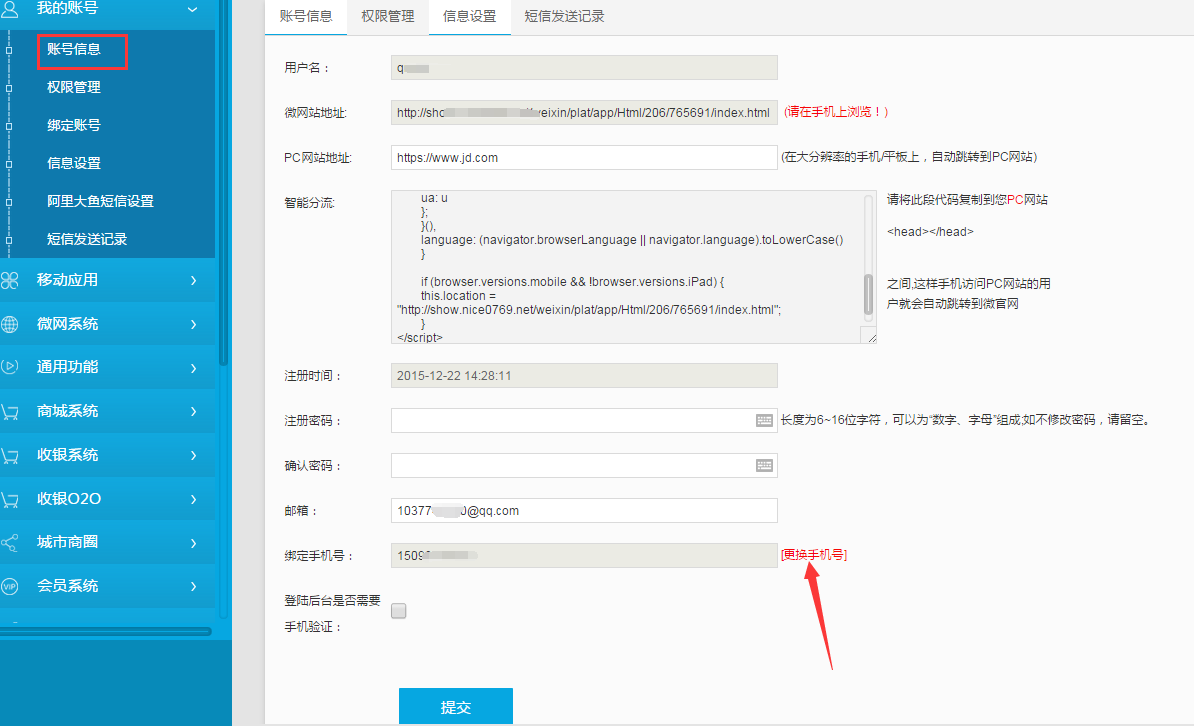Click the 提交 submit button

[x=456, y=706]
